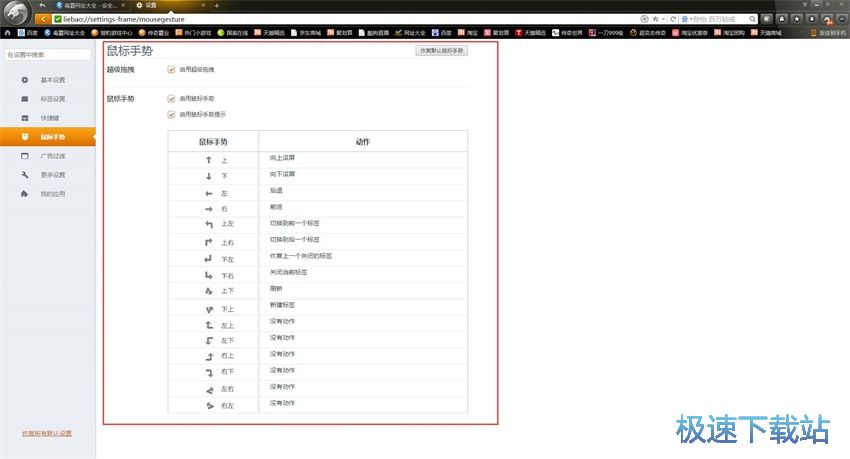Open the 一刀999级 bookmark
850x459 pixels.
606,33
